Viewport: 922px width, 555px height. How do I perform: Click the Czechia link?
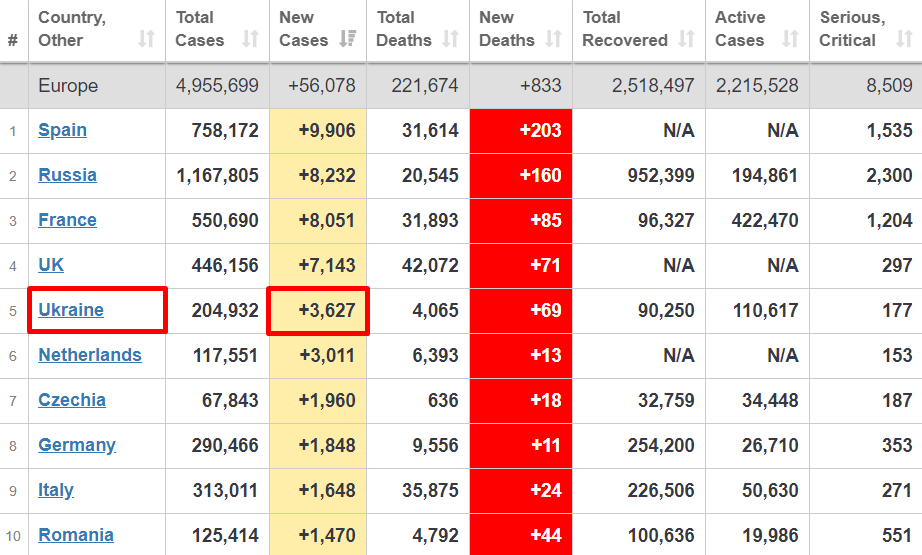72,400
